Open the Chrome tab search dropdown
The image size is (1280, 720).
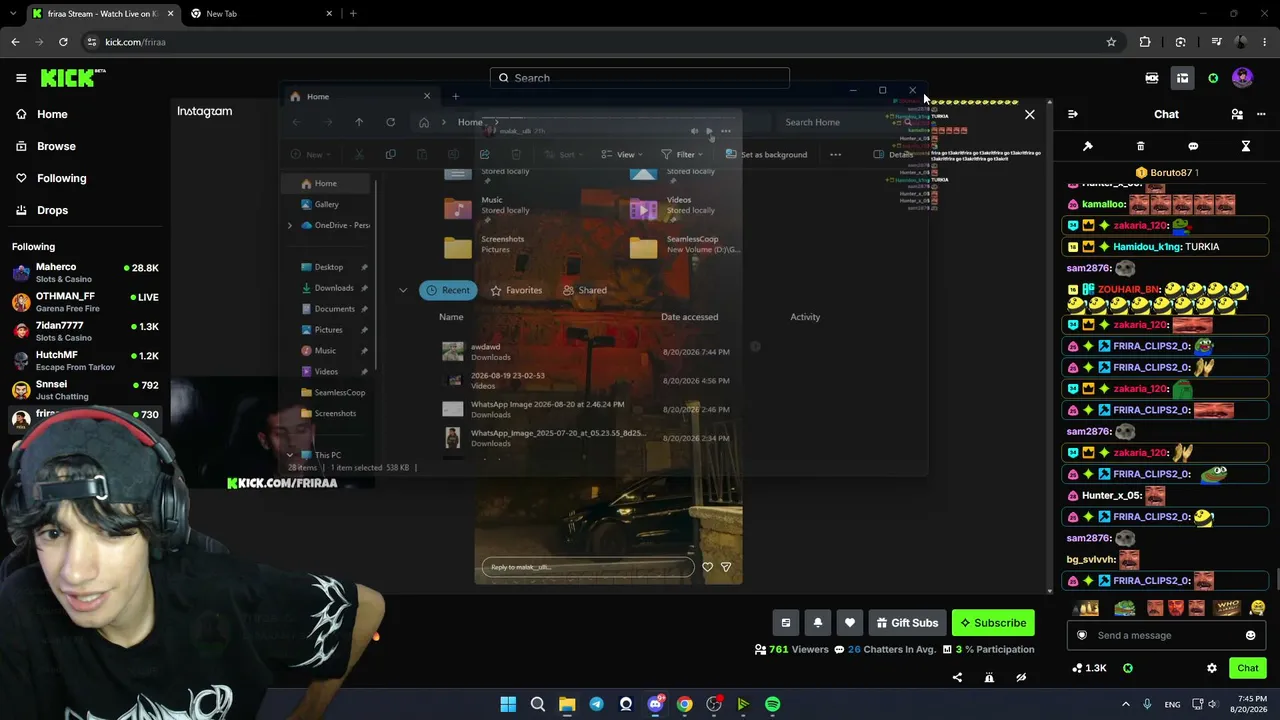12,13
